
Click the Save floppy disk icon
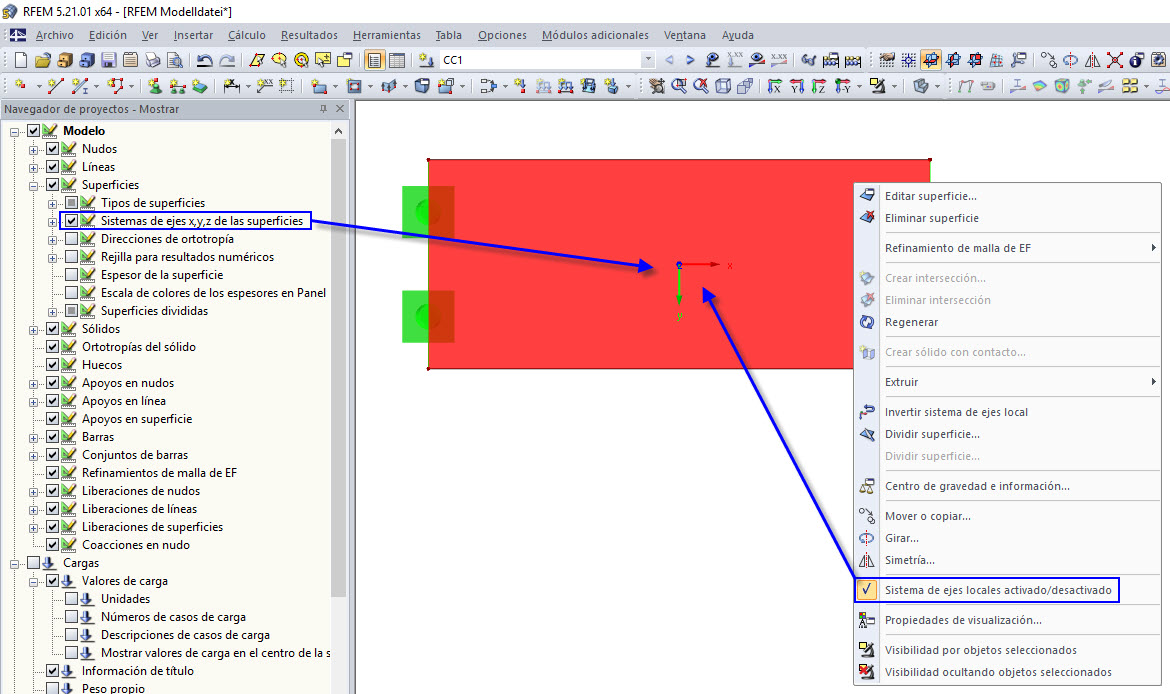pos(109,60)
